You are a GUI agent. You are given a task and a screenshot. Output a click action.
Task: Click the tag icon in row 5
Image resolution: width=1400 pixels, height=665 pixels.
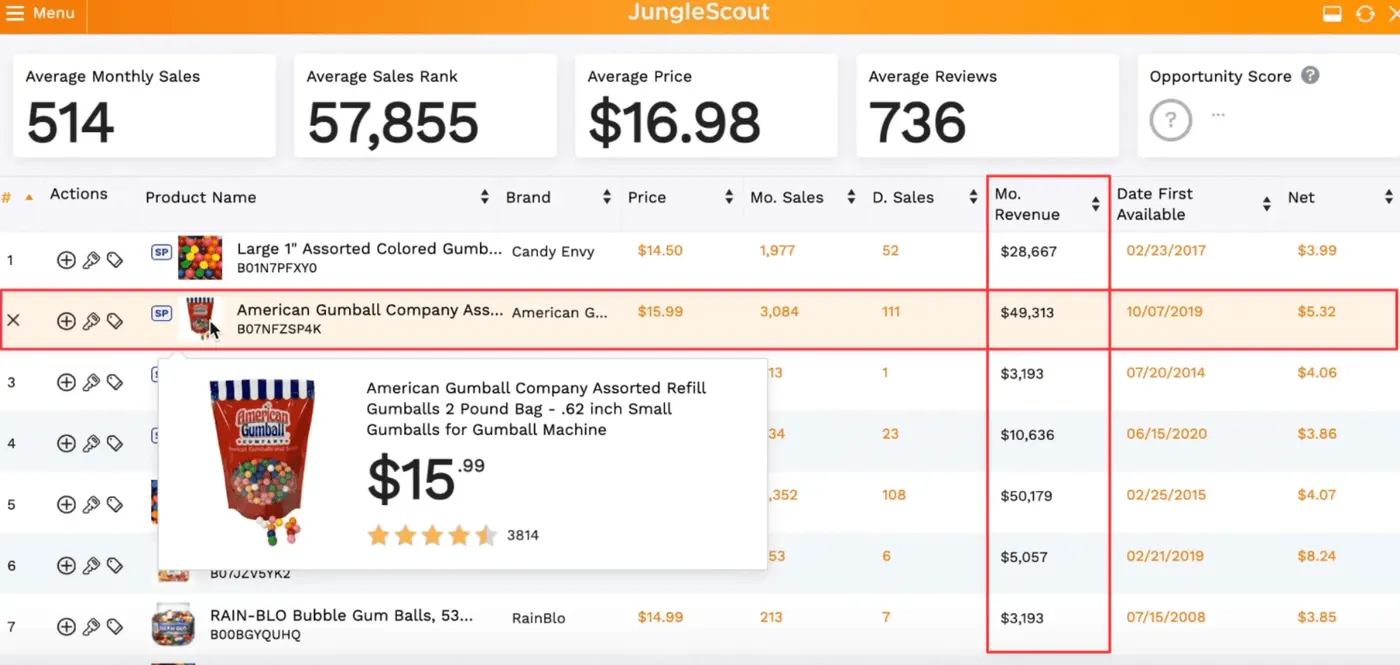(115, 505)
